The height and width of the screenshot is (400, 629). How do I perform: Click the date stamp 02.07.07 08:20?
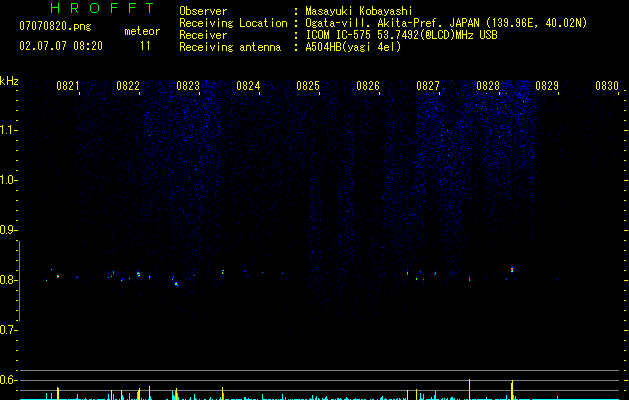pyautogui.click(x=61, y=46)
